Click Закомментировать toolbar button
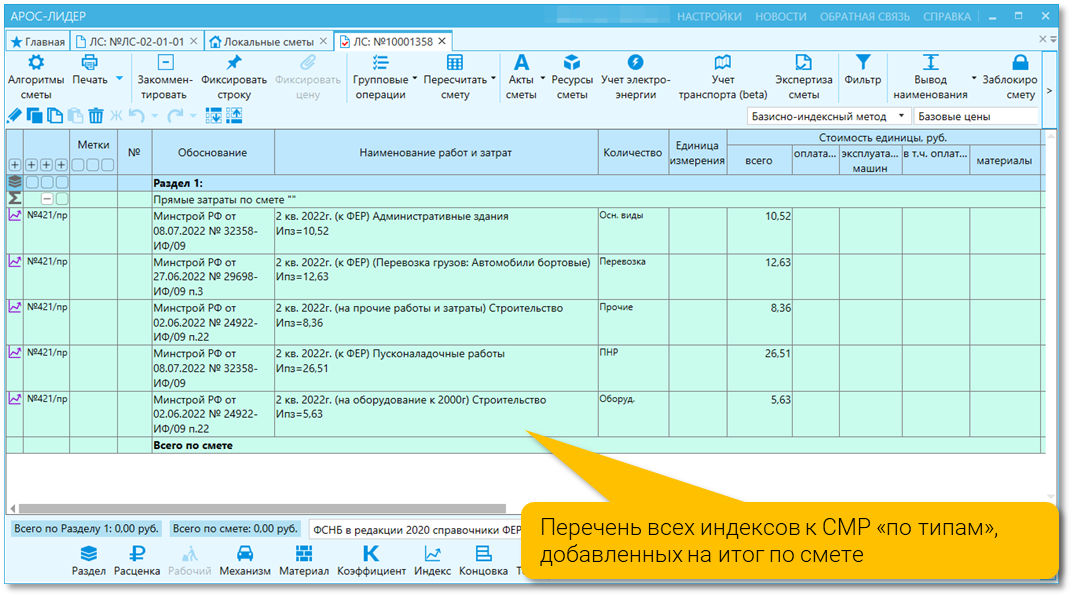This screenshot has width=1072, height=597. (165, 77)
